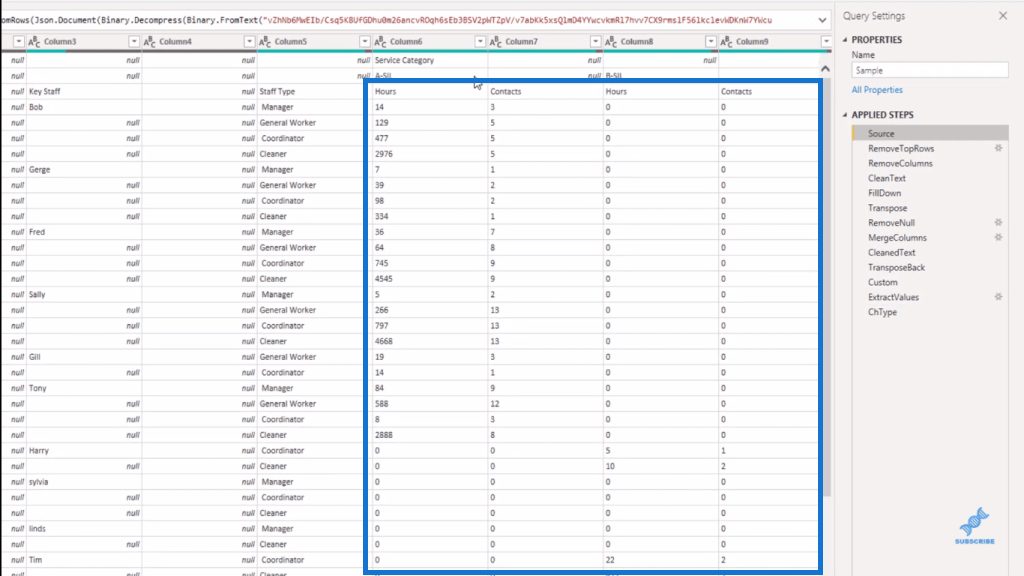The height and width of the screenshot is (576, 1024).
Task: Click the sylvia cell in Column3
Action: tap(84, 482)
